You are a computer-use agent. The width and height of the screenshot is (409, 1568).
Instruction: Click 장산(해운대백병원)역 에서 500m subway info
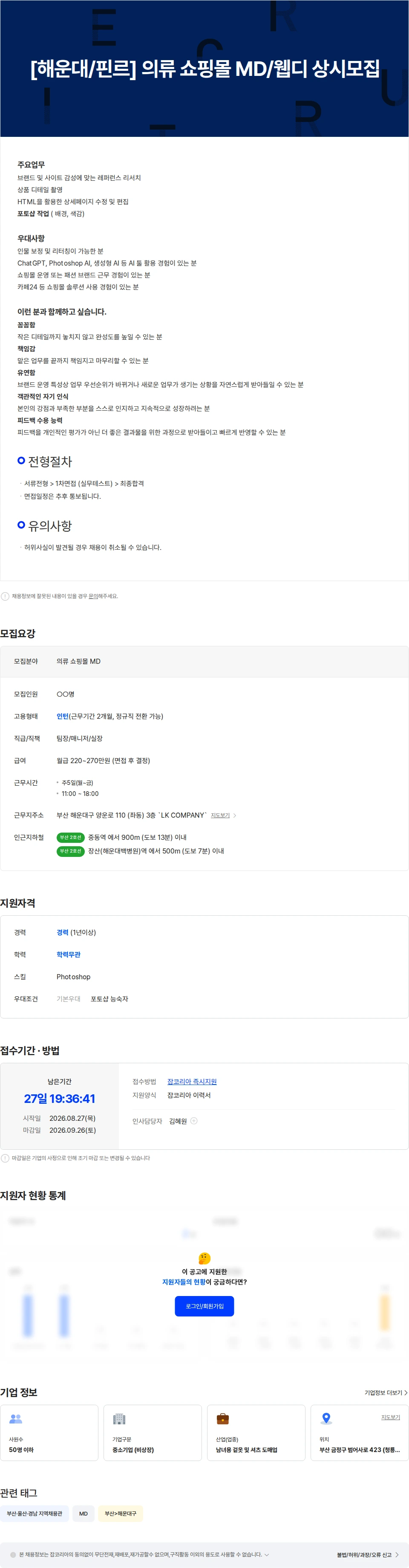coord(156,851)
